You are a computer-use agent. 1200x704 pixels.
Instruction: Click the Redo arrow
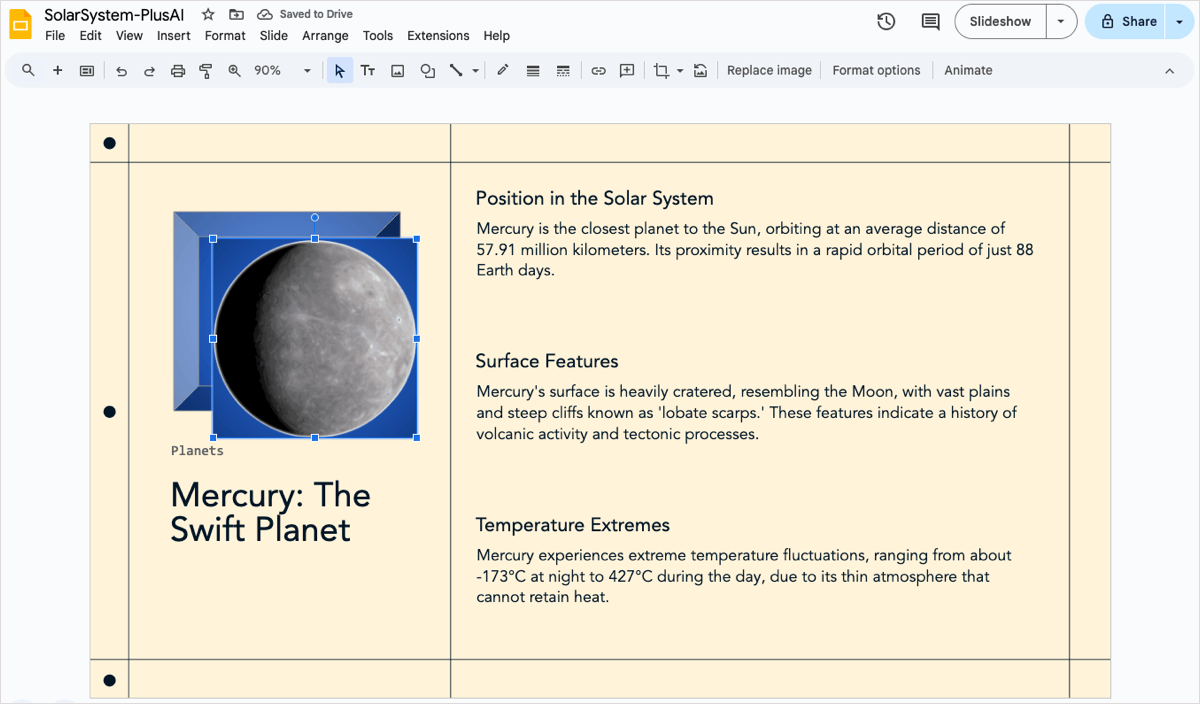tap(149, 70)
